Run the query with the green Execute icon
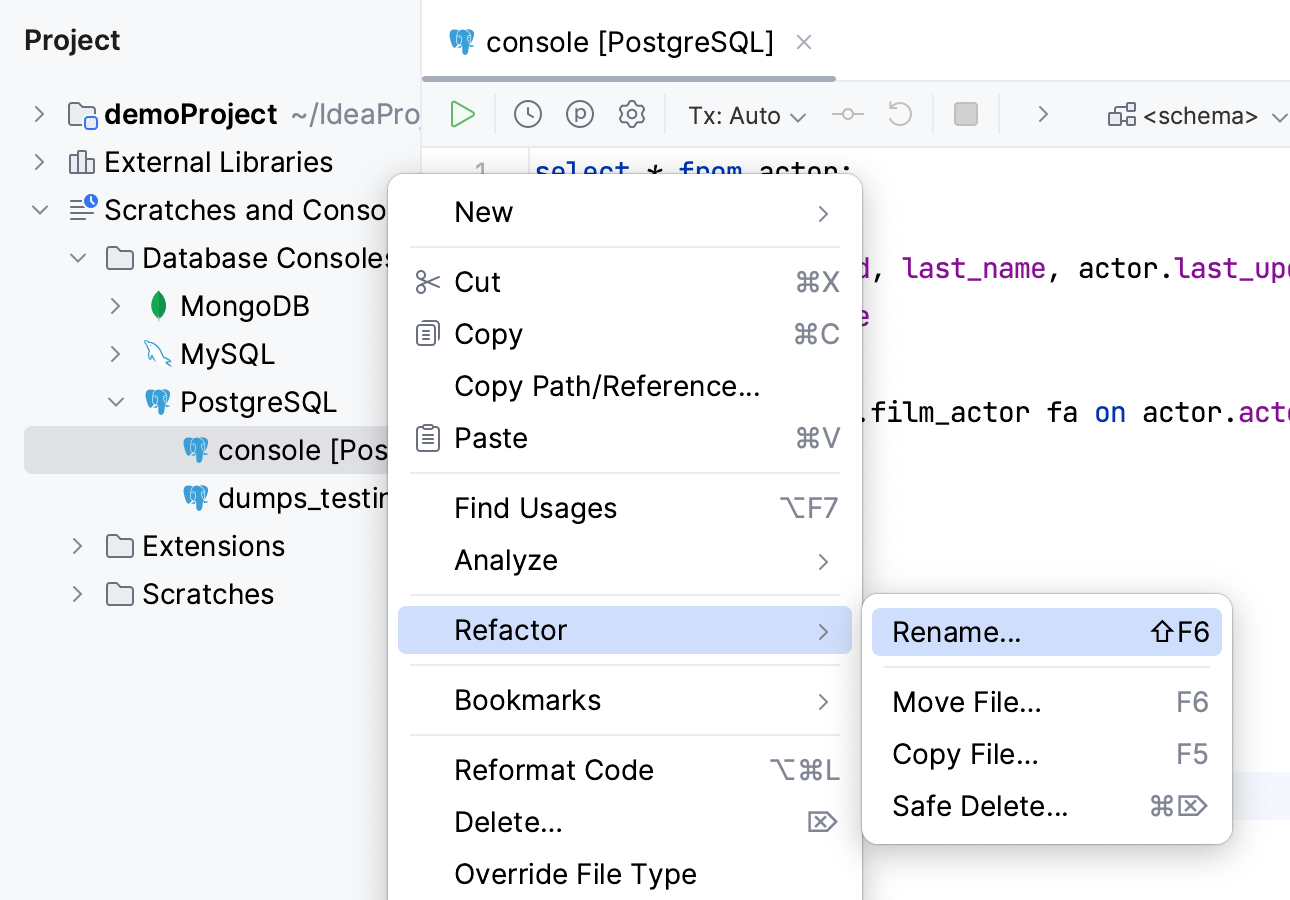 462,115
